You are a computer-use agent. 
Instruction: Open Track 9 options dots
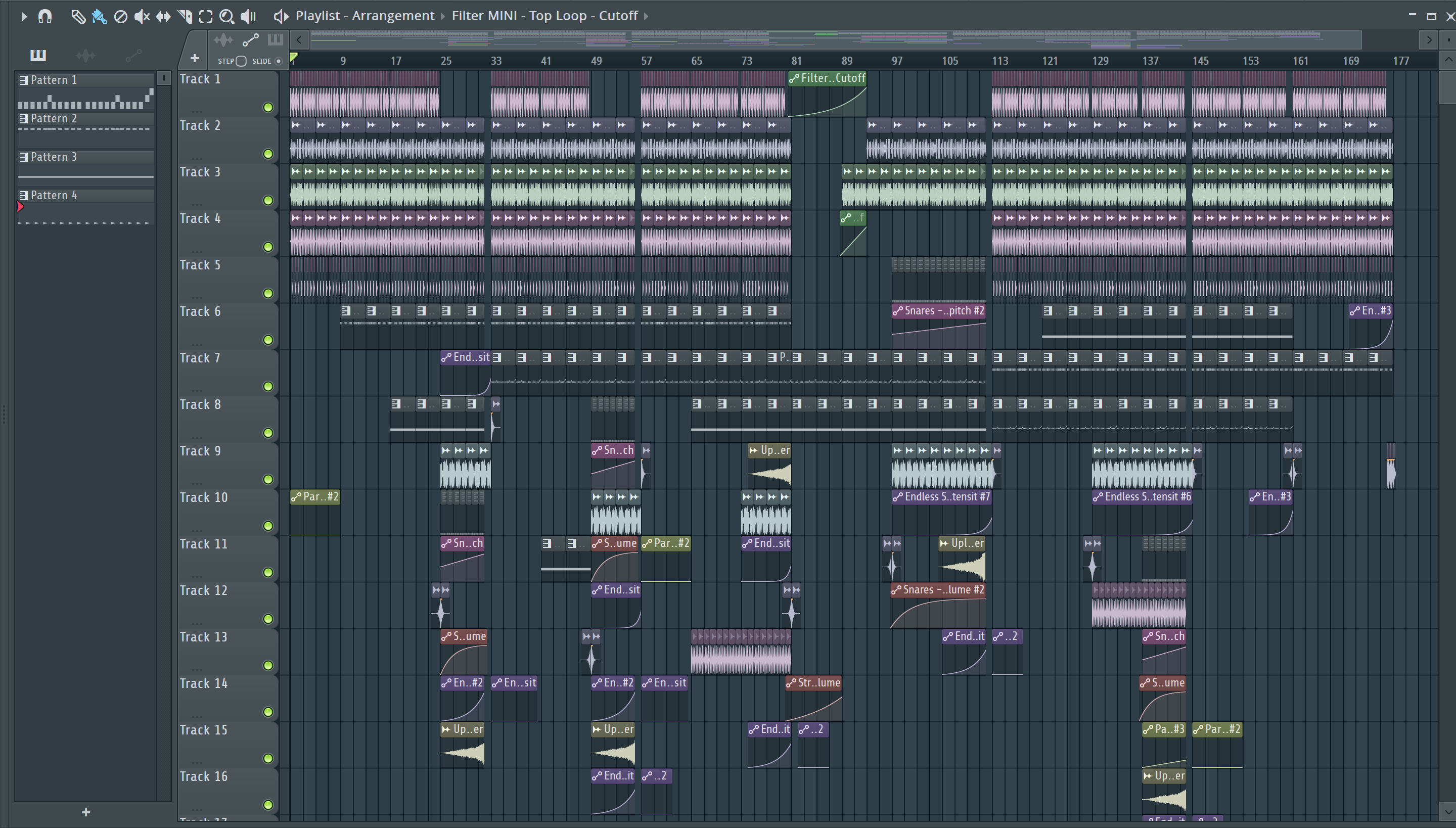tap(197, 483)
